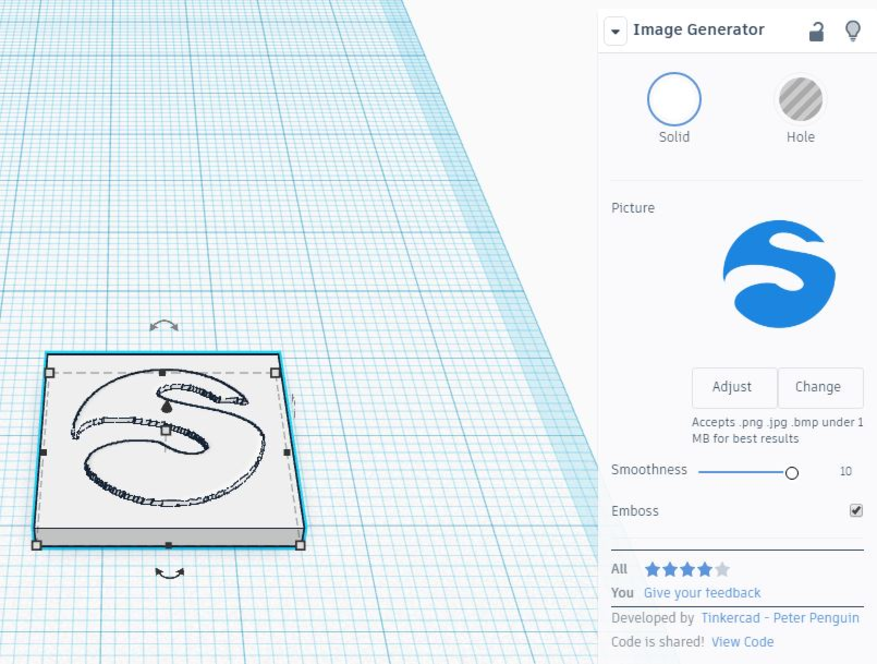The height and width of the screenshot is (665, 881).
Task: Click the bottom-left corner resize handle
Action: point(37,545)
